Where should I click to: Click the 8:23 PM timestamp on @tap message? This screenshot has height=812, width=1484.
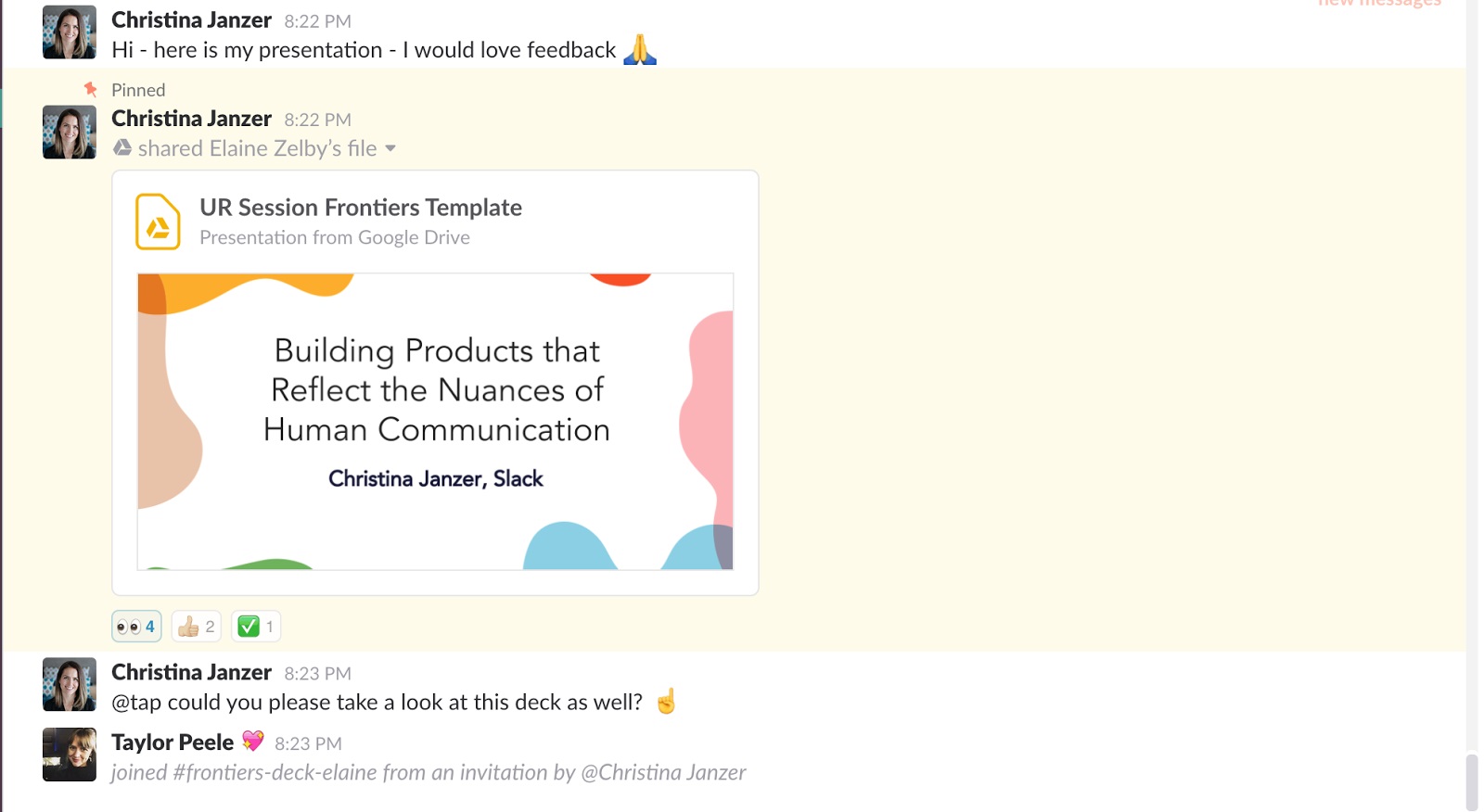[x=318, y=674]
